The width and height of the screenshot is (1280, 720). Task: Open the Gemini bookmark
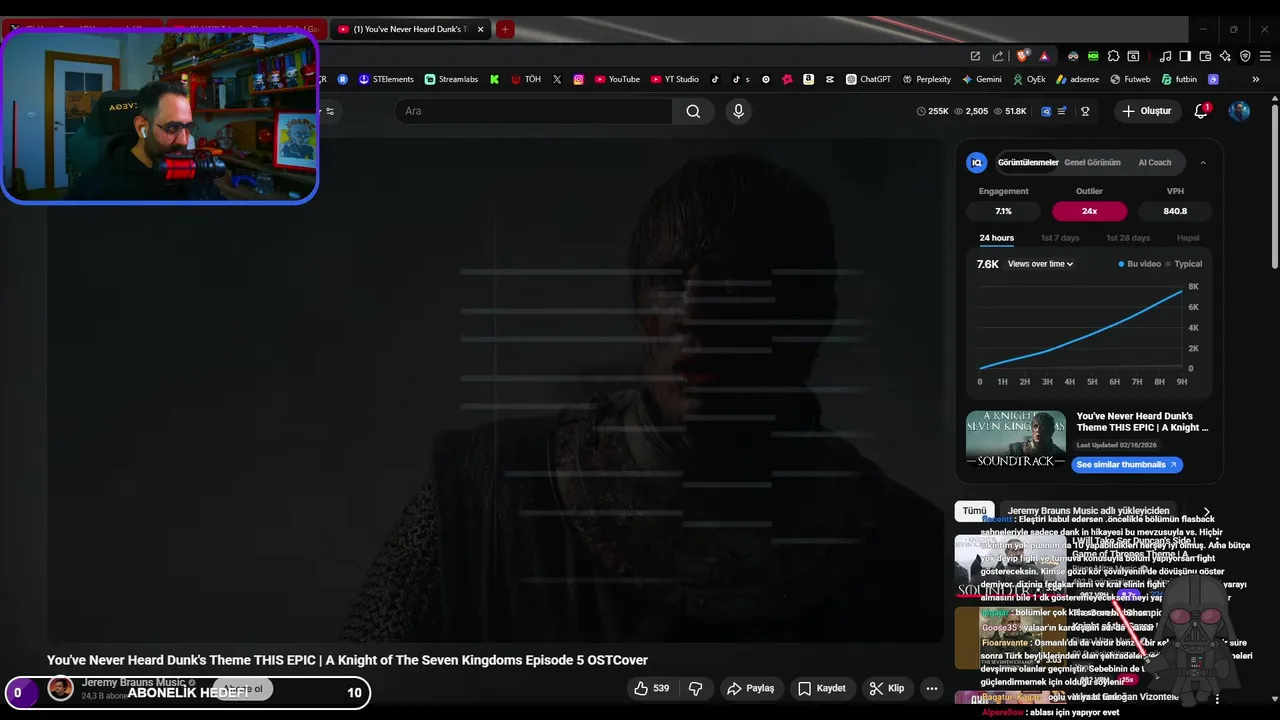[982, 79]
